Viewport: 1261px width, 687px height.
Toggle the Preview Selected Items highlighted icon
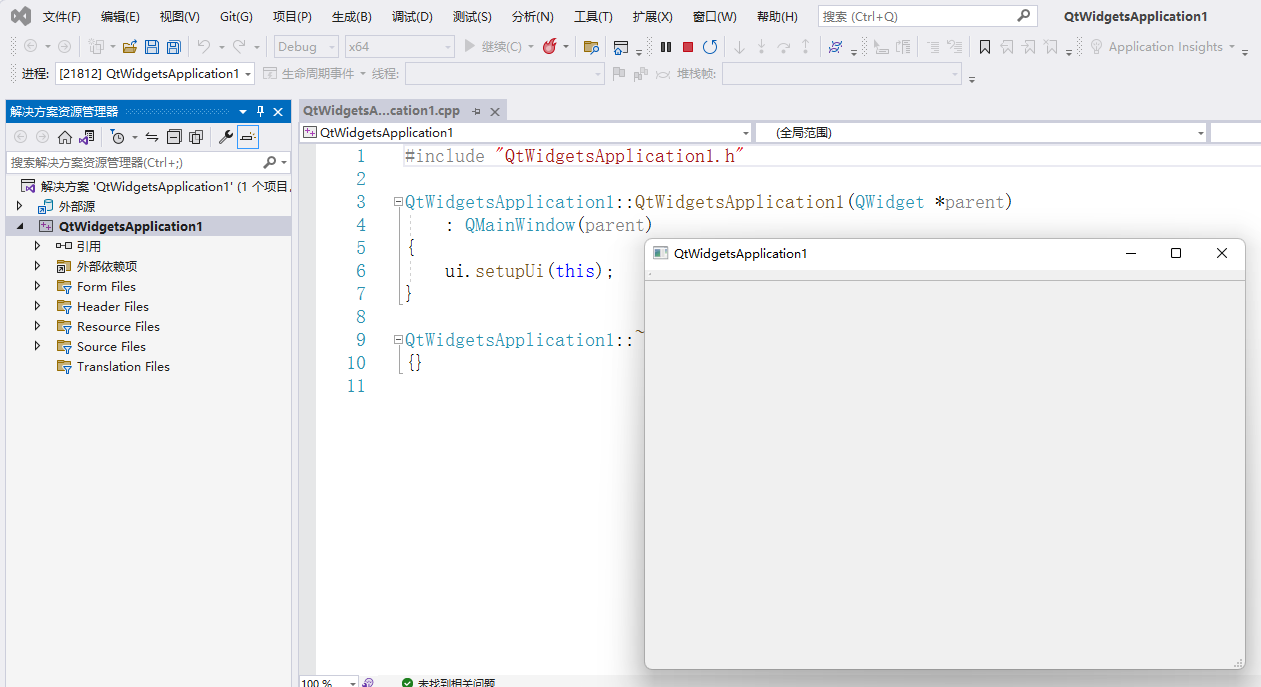click(x=246, y=137)
